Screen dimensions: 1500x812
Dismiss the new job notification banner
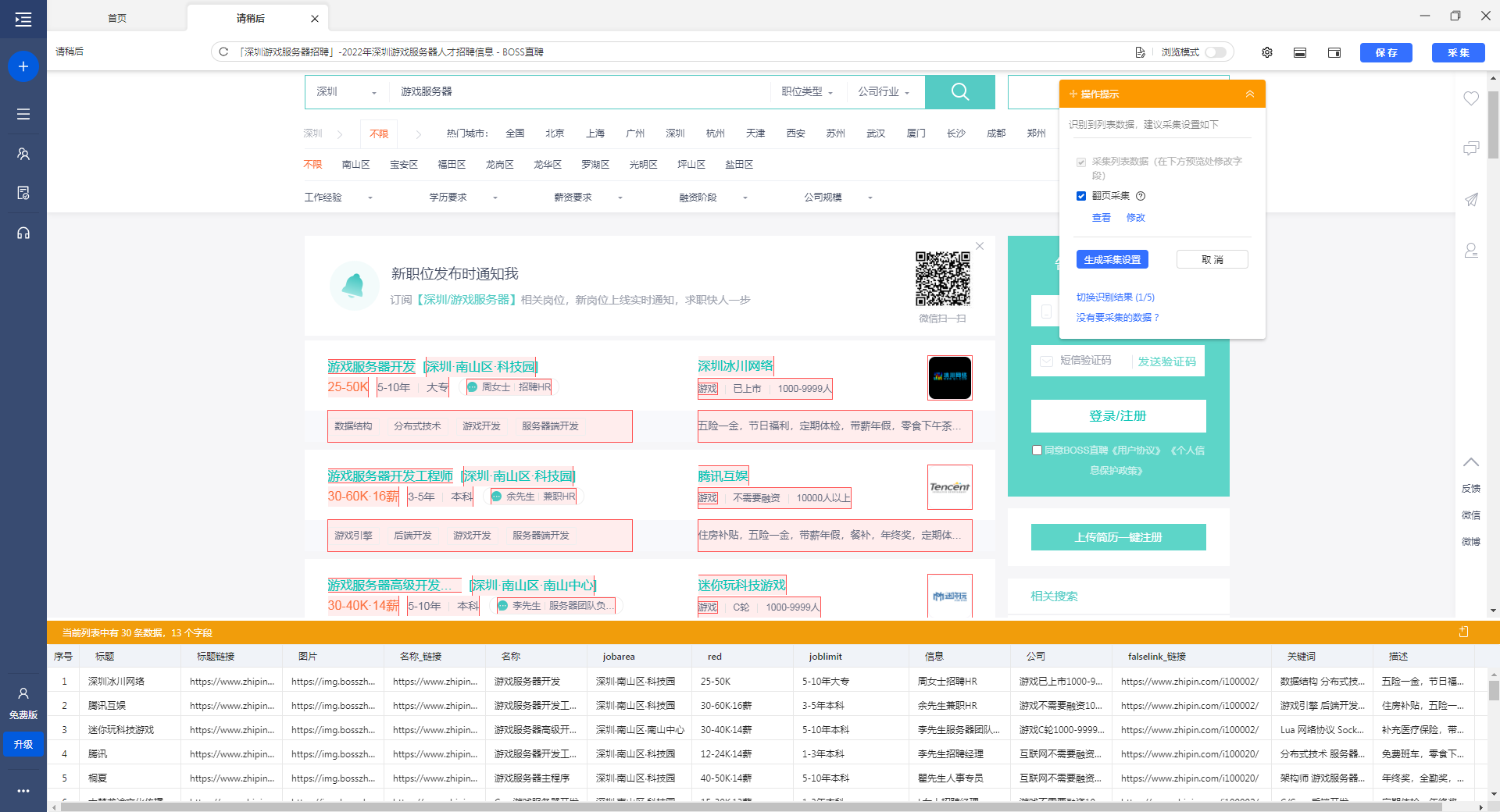point(980,246)
